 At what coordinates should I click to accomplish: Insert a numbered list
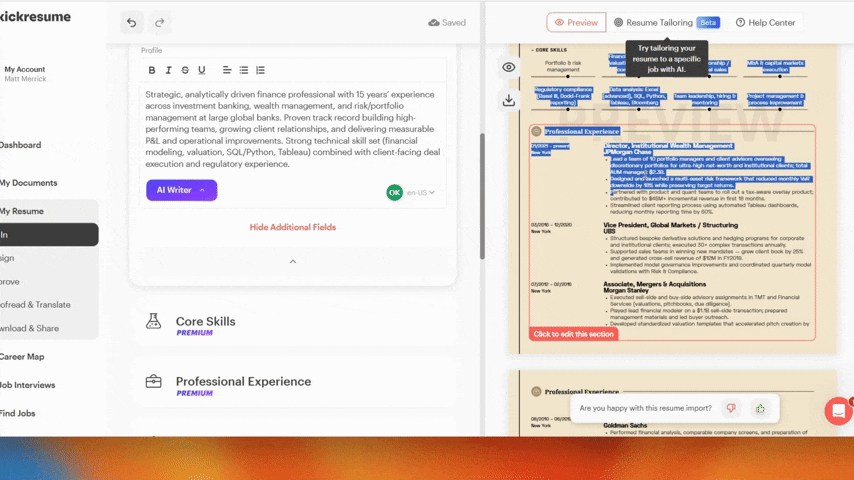(260, 70)
